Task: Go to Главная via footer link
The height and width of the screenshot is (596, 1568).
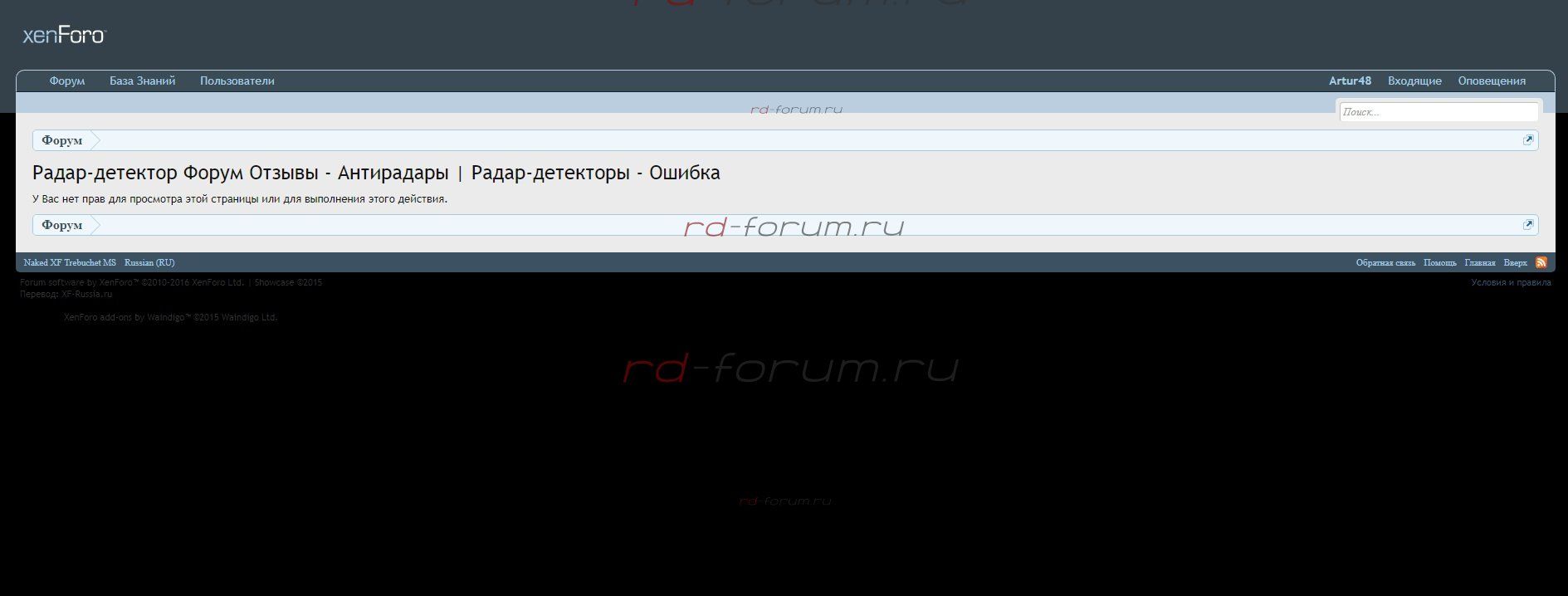Action: 1479,262
